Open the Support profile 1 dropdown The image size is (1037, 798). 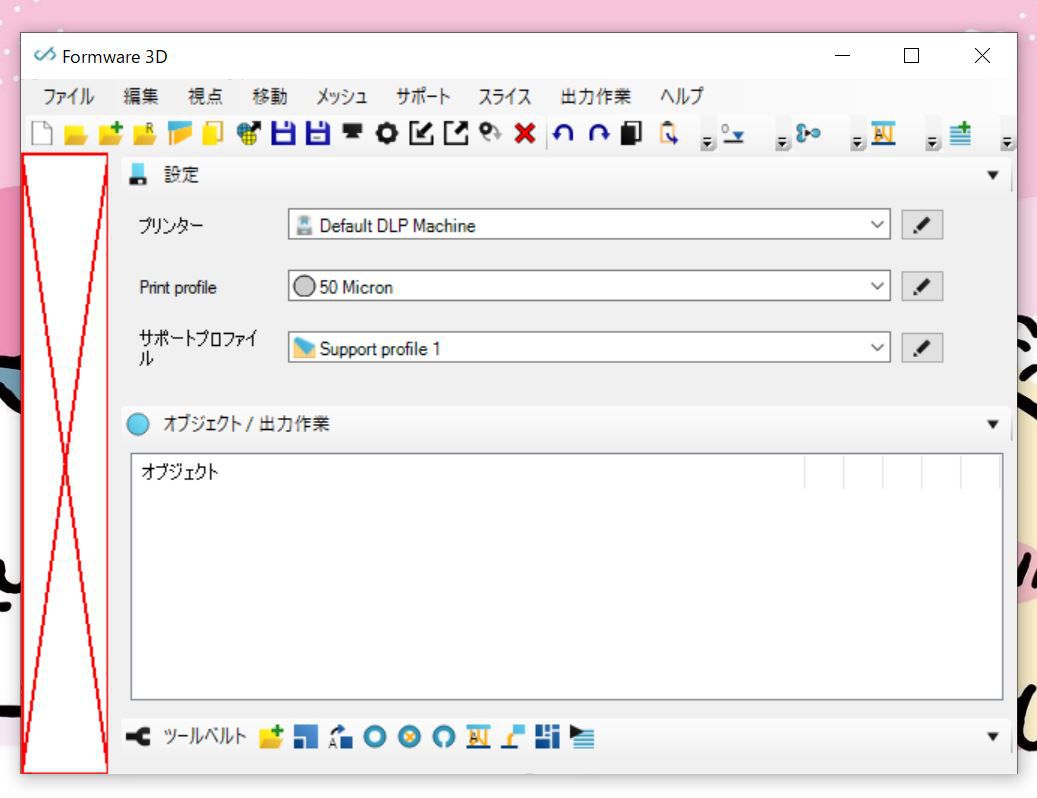coord(589,348)
